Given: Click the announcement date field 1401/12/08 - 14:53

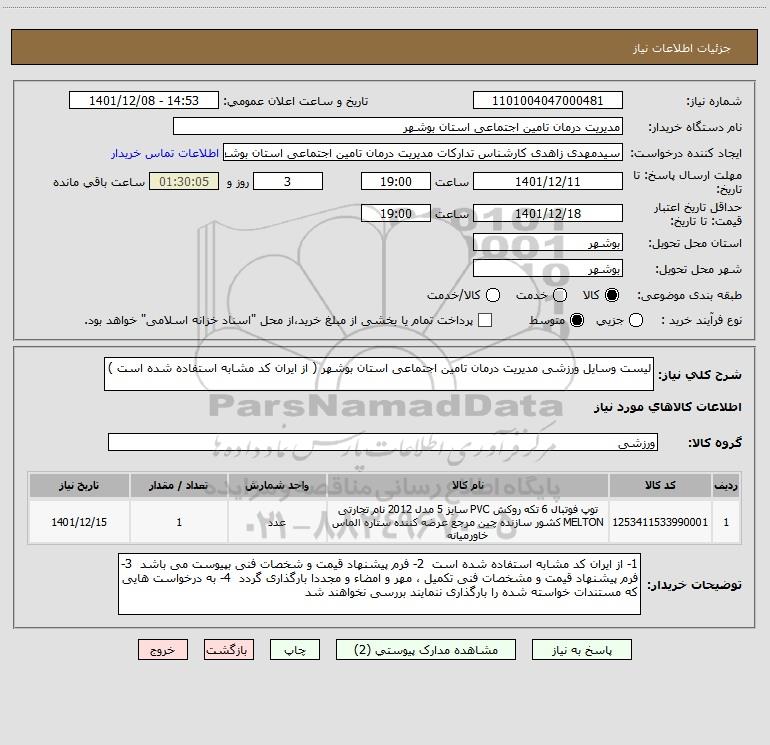Looking at the screenshot, I should coord(144,100).
